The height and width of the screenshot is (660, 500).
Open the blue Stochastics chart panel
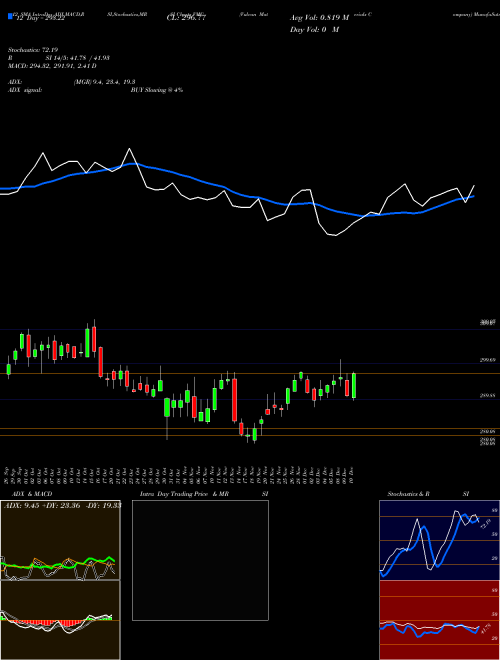point(439,540)
